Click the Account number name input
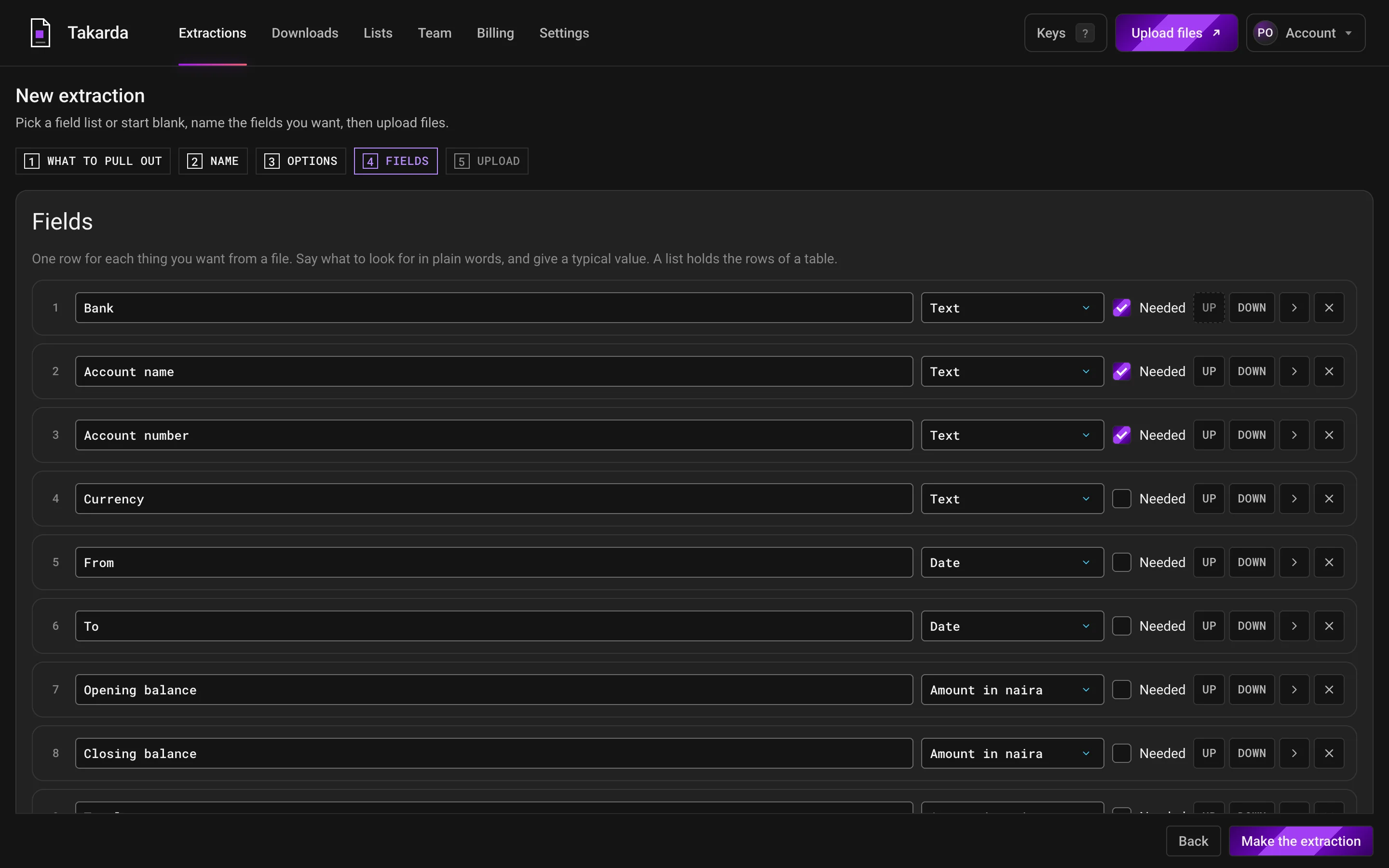This screenshot has width=1389, height=868. 493,435
